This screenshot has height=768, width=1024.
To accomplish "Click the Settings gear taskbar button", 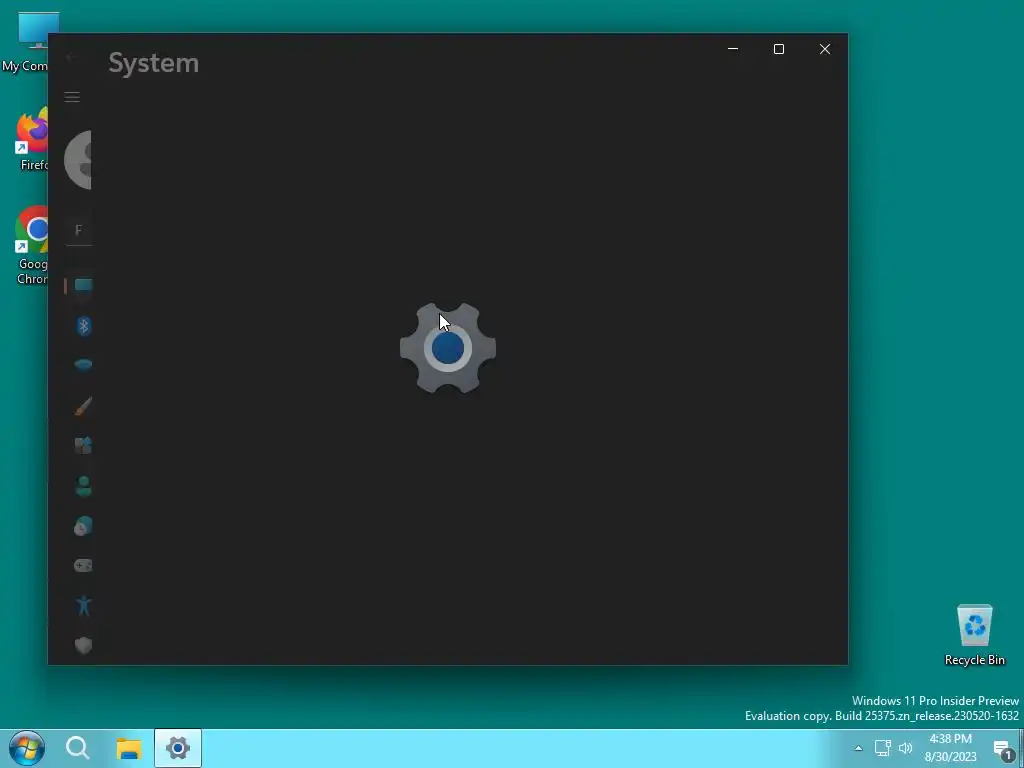I will coord(178,748).
